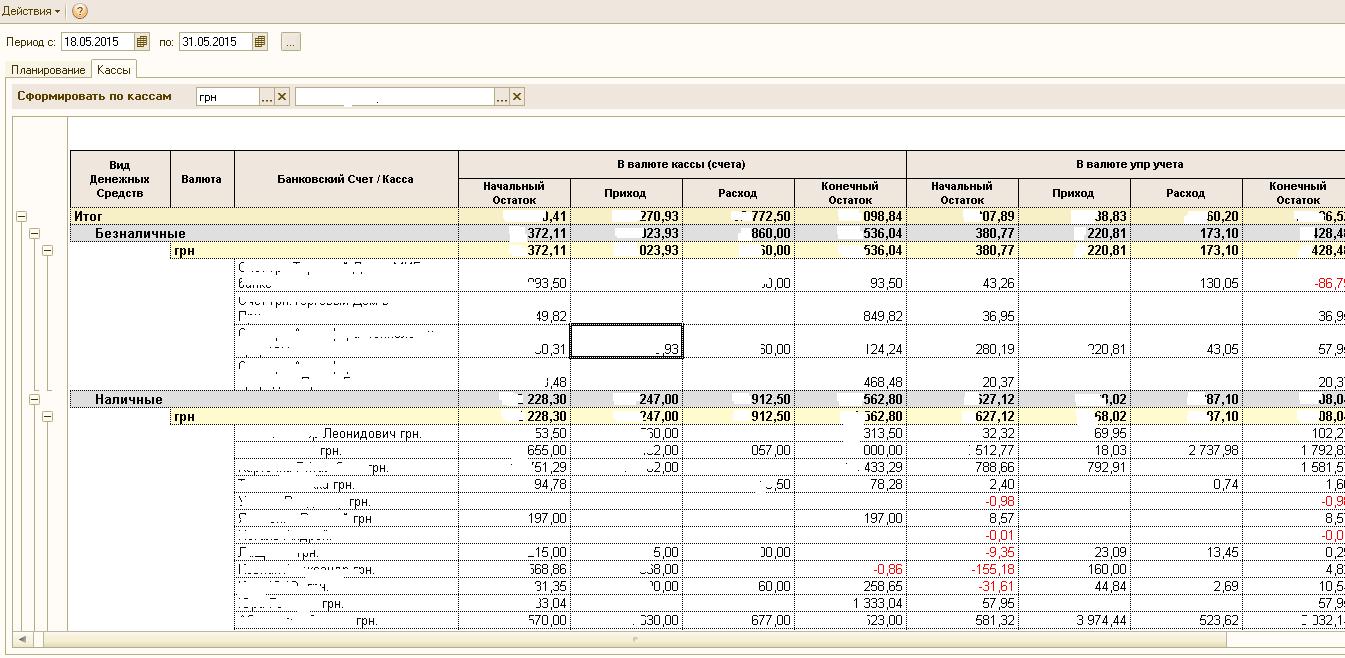1345x658 pixels.
Task: Clear the грн currency filter
Action: coord(282,97)
